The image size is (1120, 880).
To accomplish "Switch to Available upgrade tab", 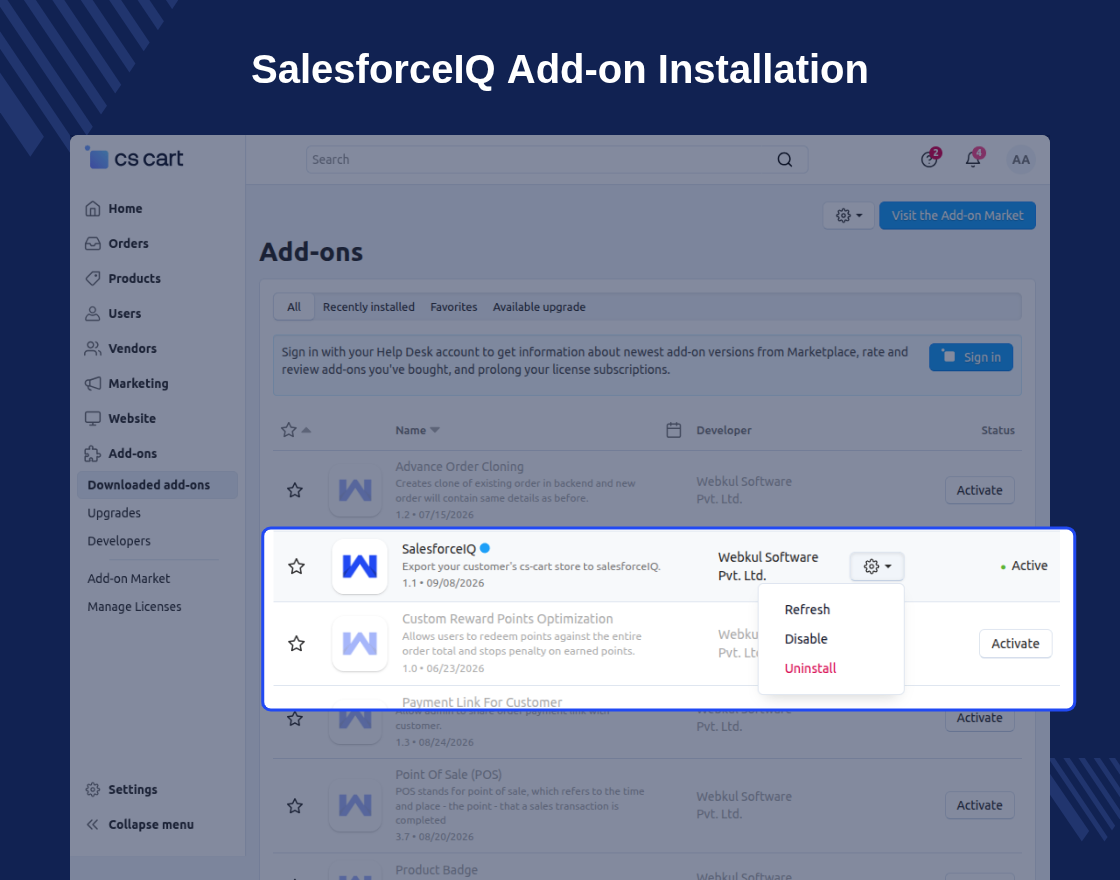I will (x=539, y=307).
